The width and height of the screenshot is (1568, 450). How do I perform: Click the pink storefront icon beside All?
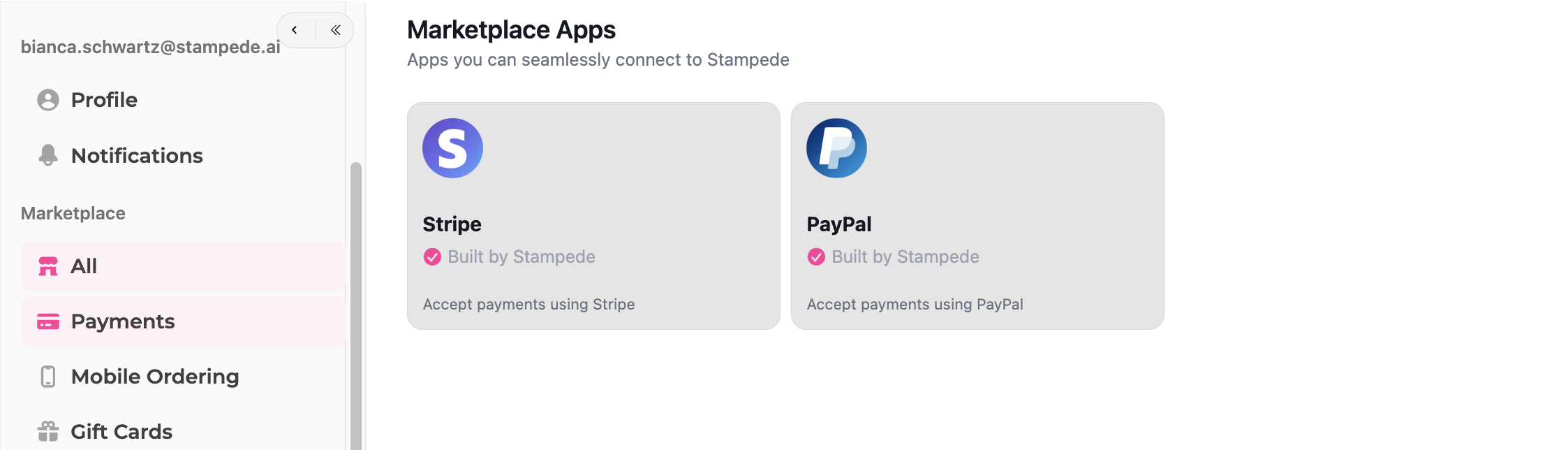[48, 266]
